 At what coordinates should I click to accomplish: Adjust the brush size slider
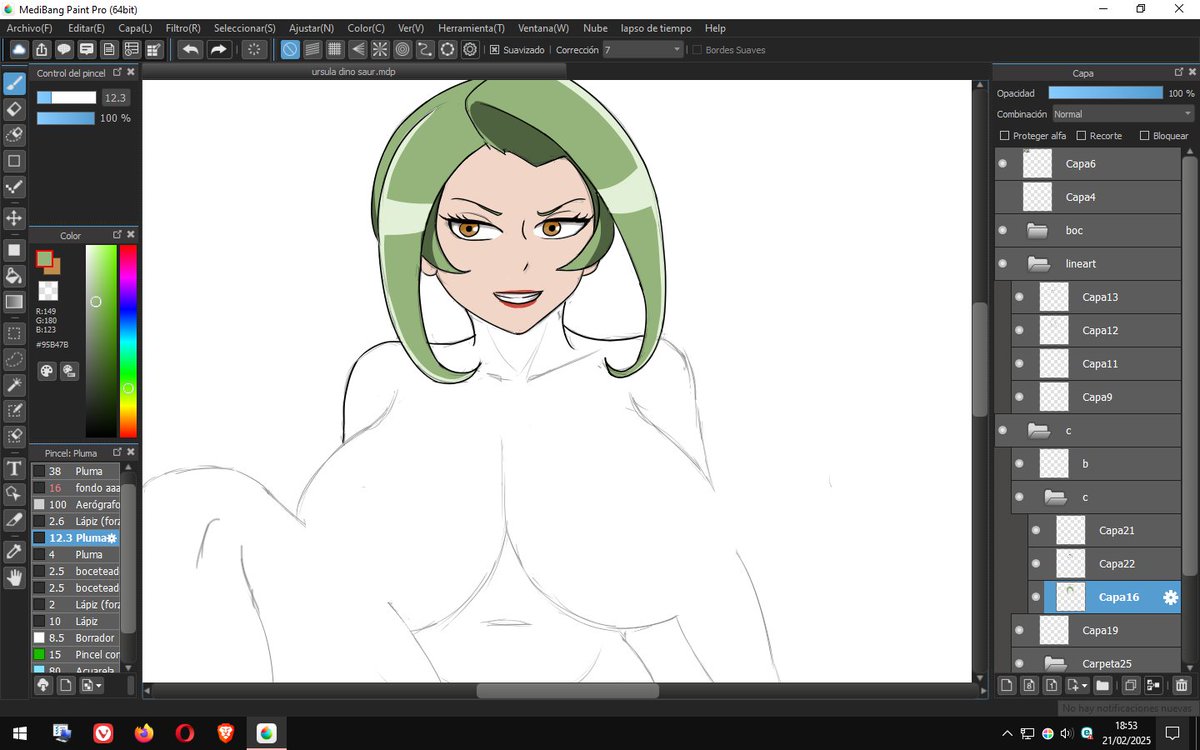(66, 97)
